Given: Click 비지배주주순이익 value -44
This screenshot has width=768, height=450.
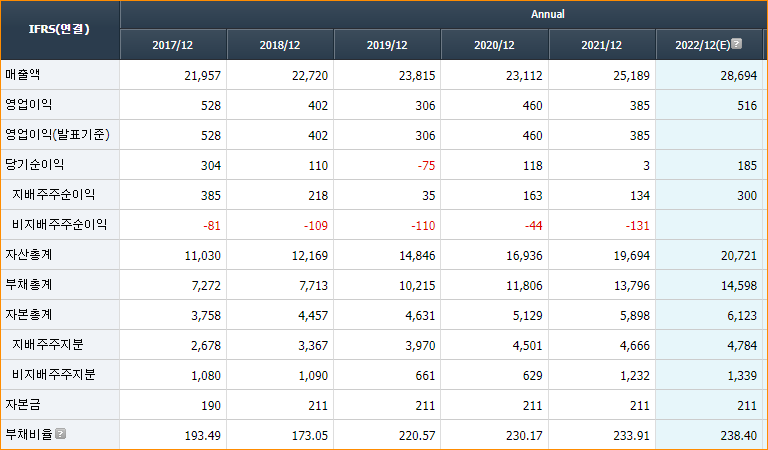Looking at the screenshot, I should point(533,226).
